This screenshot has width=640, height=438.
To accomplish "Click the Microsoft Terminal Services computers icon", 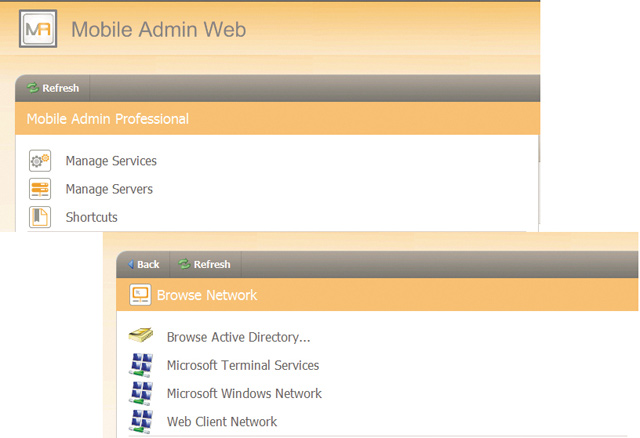I will click(x=141, y=365).
